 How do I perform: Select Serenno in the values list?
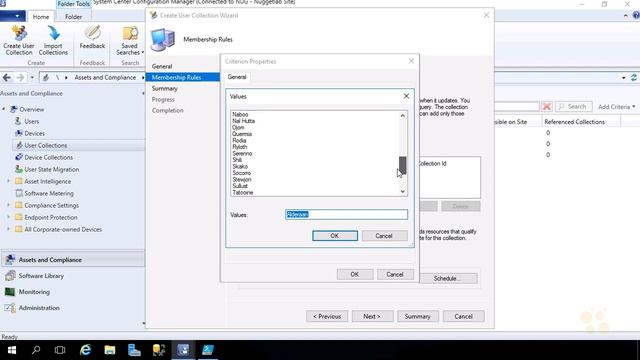[x=242, y=153]
